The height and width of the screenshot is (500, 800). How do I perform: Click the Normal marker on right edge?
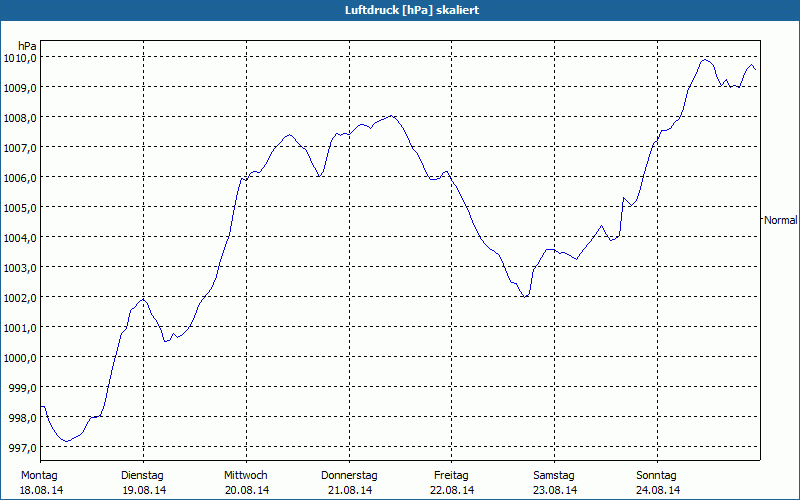click(781, 219)
